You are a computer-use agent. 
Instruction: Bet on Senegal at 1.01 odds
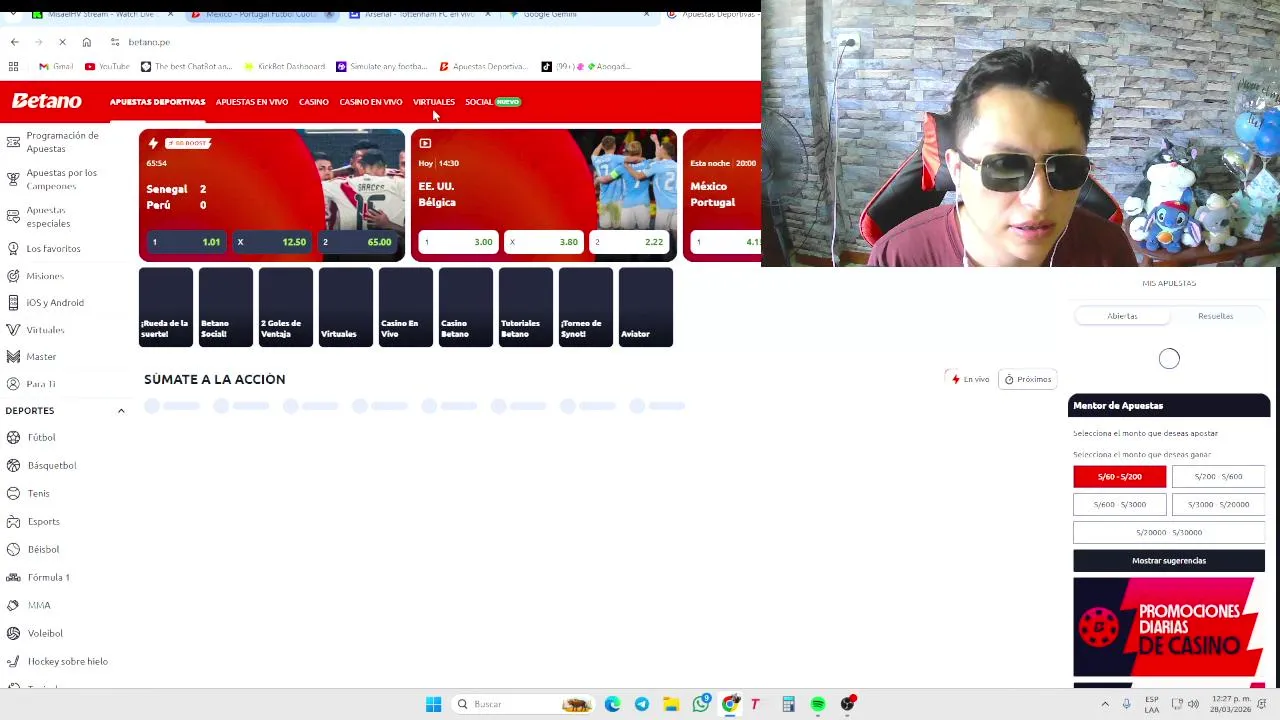pos(185,242)
